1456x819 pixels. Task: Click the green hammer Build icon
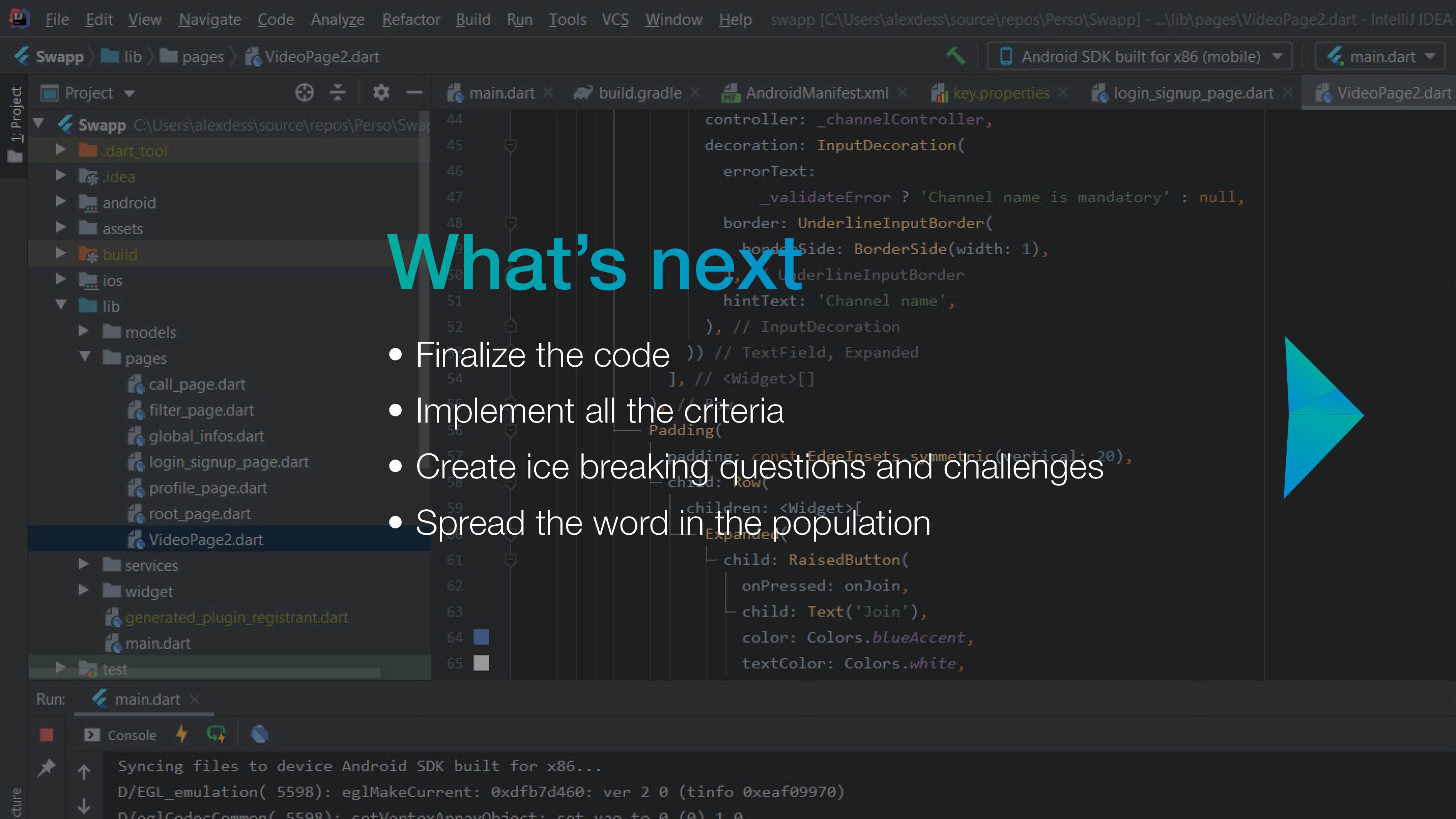(x=956, y=56)
